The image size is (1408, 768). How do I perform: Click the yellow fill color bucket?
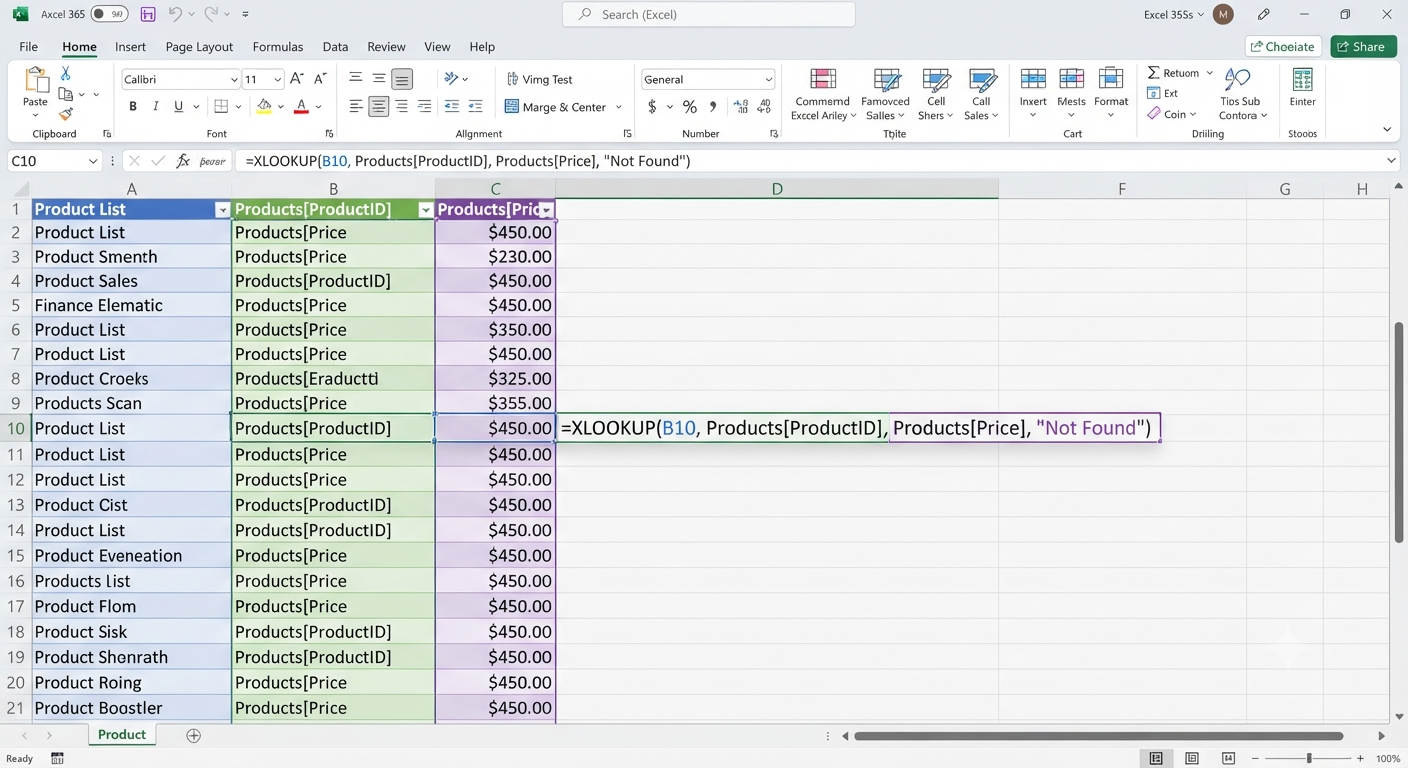(x=264, y=107)
